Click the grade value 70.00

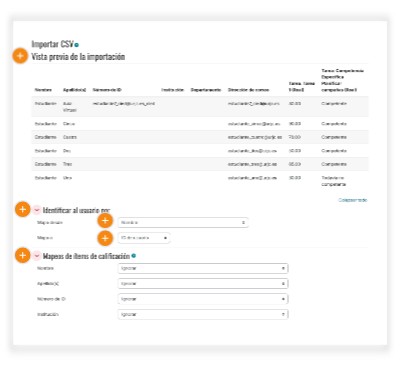tap(295, 137)
